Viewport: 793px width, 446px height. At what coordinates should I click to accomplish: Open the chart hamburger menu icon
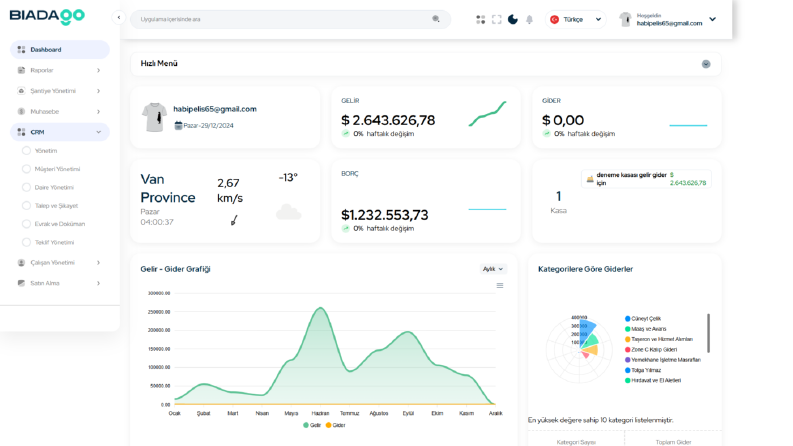[x=500, y=286]
